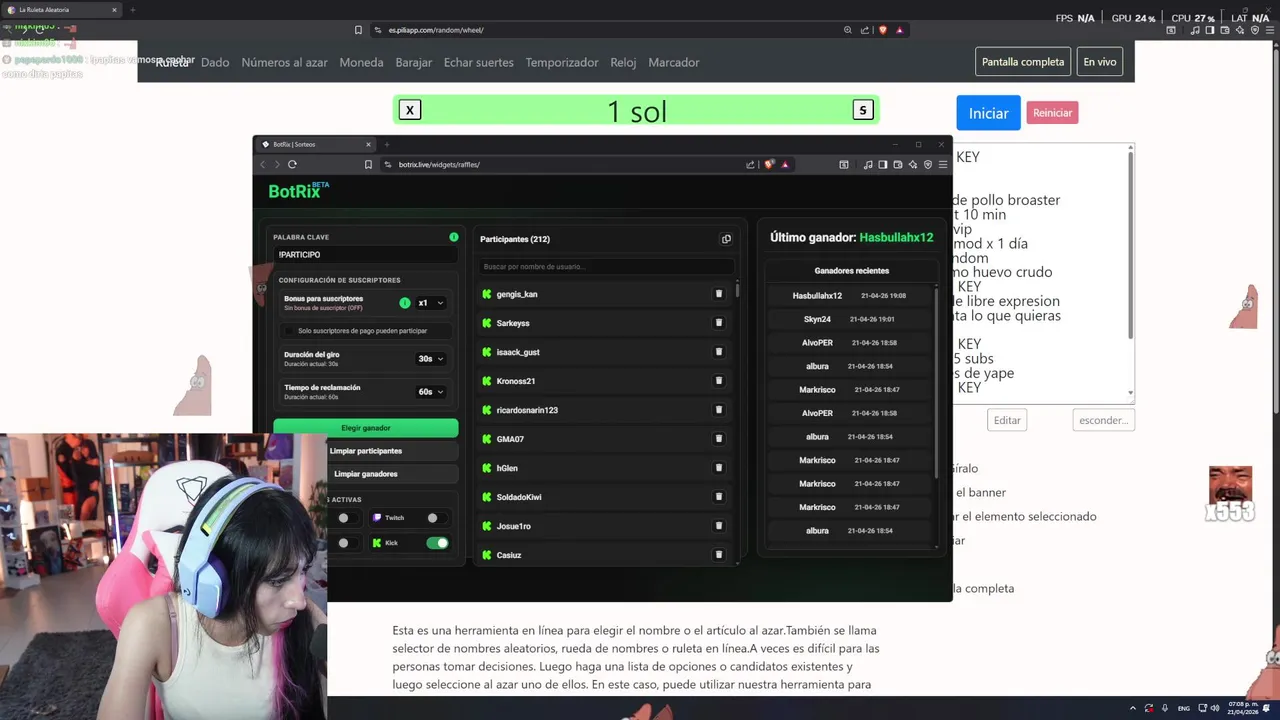Open Brave Rewards icon in BotRix window
The width and height of the screenshot is (1280, 720).
pos(785,164)
